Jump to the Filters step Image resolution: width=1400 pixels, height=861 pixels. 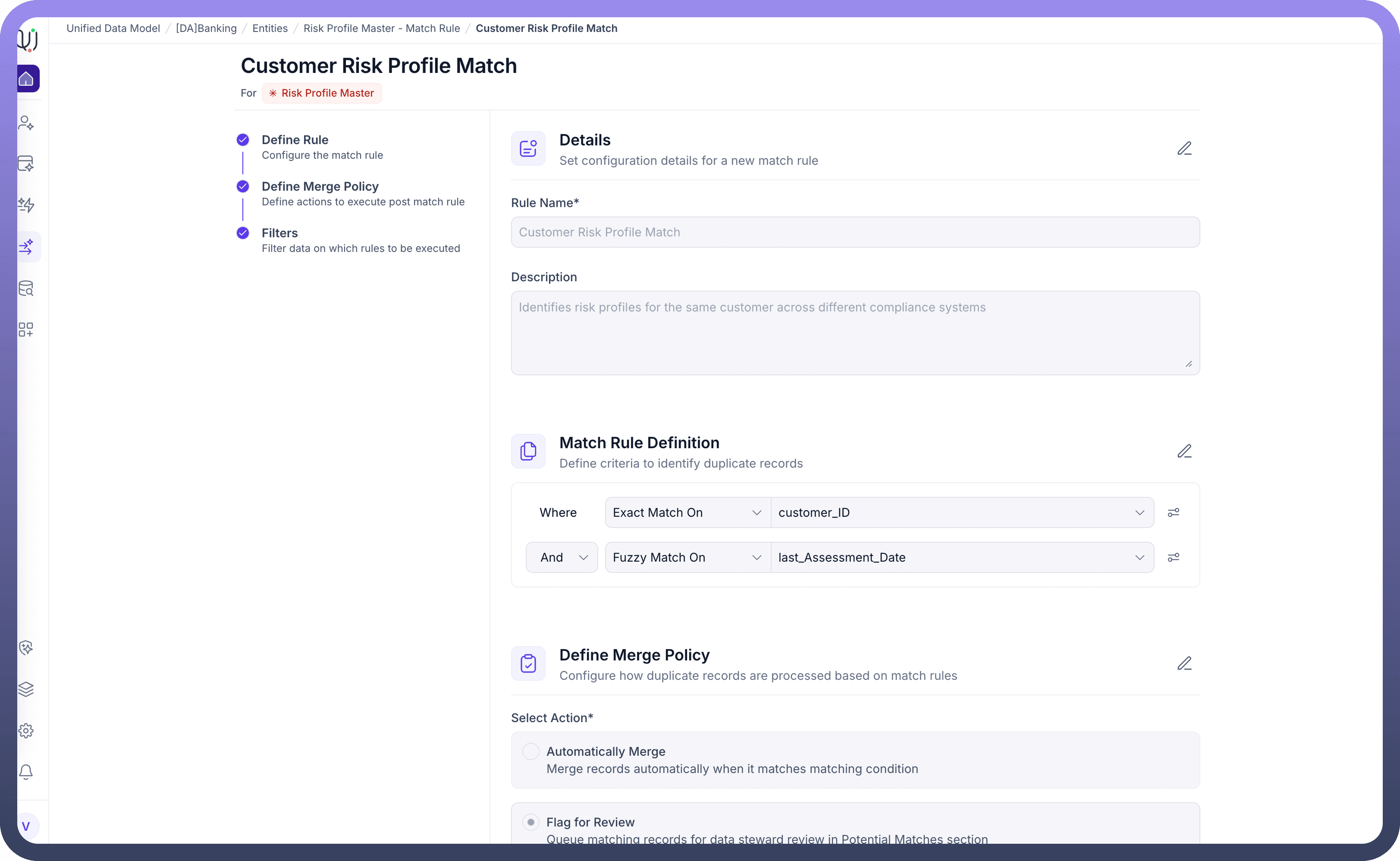(279, 233)
